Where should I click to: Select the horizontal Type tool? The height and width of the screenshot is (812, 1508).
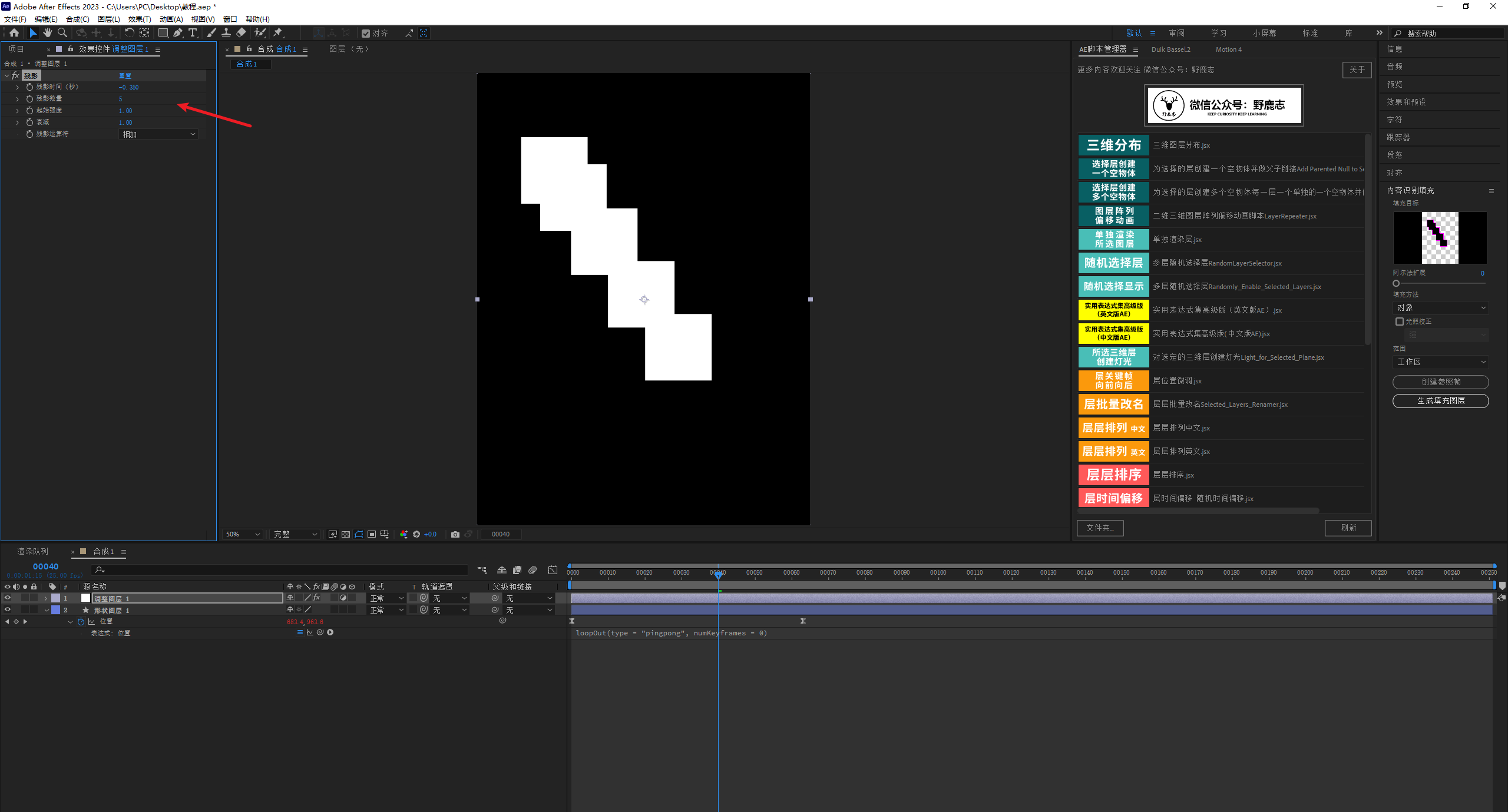(192, 33)
